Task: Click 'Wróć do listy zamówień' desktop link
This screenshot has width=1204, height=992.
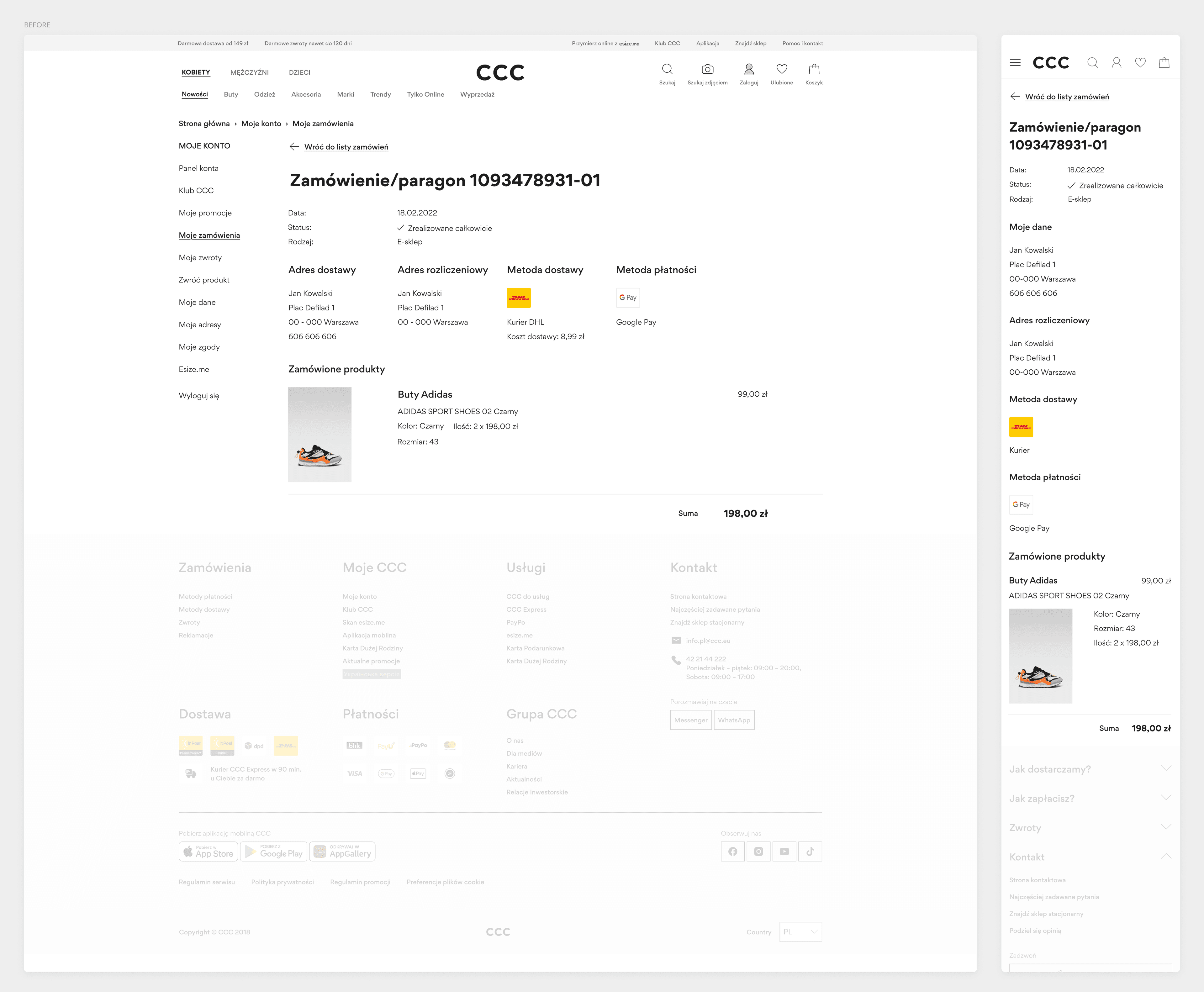Action: [x=346, y=147]
